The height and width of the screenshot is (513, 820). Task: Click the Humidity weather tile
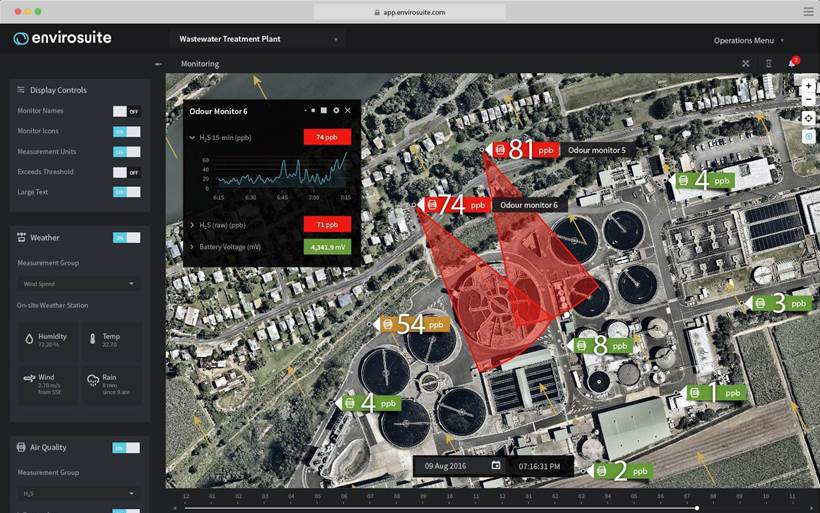tap(48, 340)
